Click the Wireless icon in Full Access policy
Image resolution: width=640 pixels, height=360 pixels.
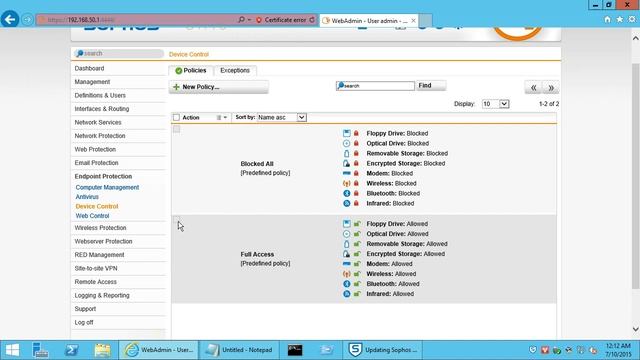(347, 274)
